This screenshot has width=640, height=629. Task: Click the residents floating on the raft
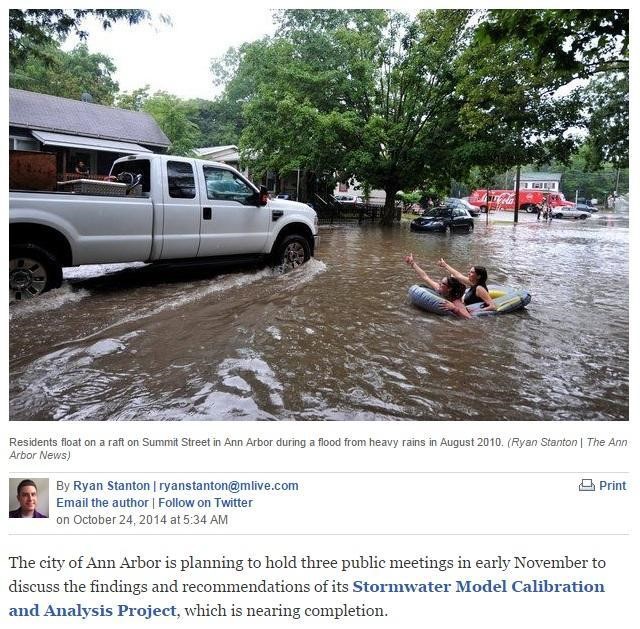[x=469, y=288]
